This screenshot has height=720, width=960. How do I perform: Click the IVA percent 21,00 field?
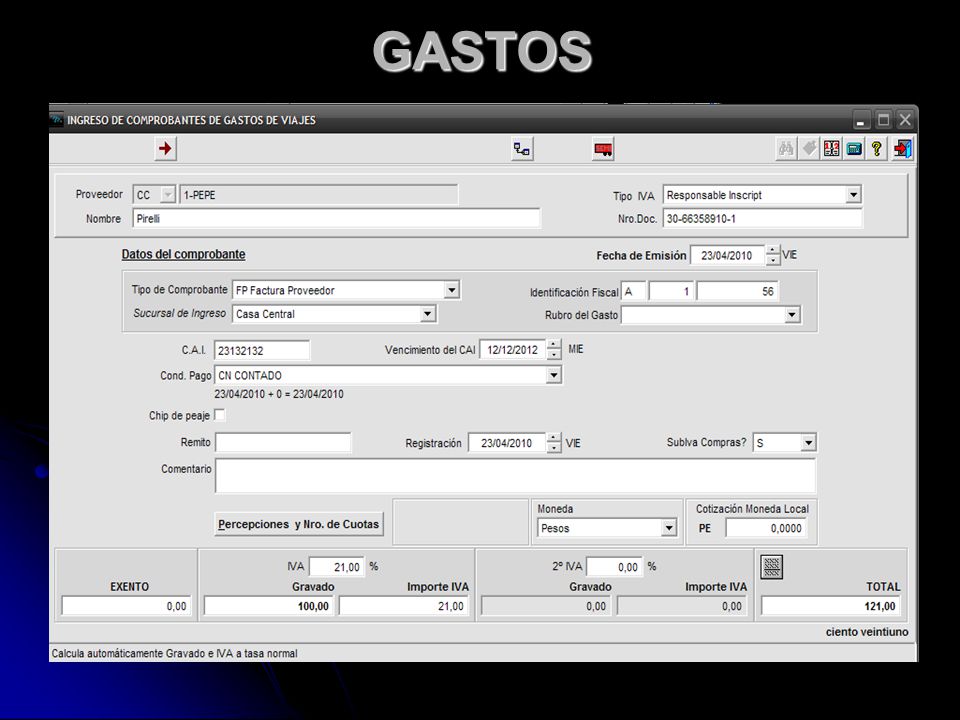tap(336, 567)
